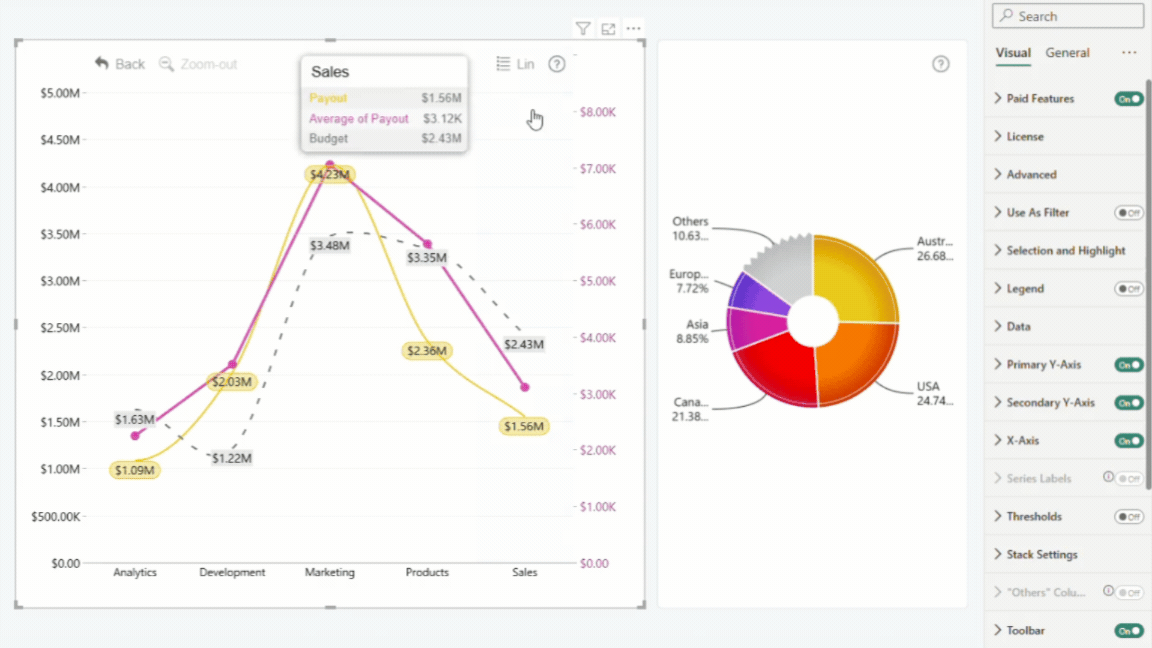Click the Back arrow in chart toolbar
The image size is (1152, 648).
tap(101, 64)
